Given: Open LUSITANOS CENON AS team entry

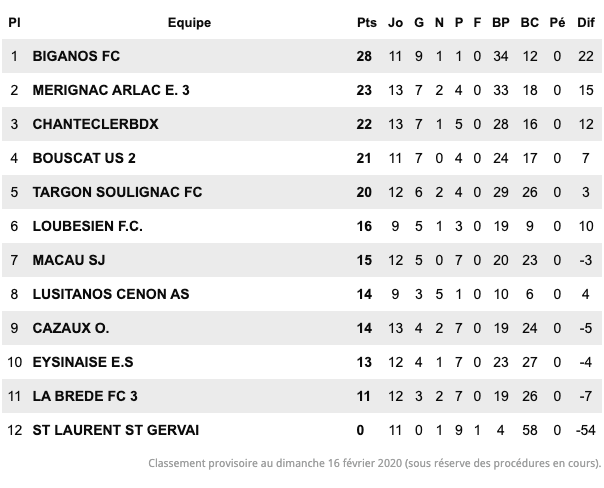Looking at the screenshot, I should (111, 294).
